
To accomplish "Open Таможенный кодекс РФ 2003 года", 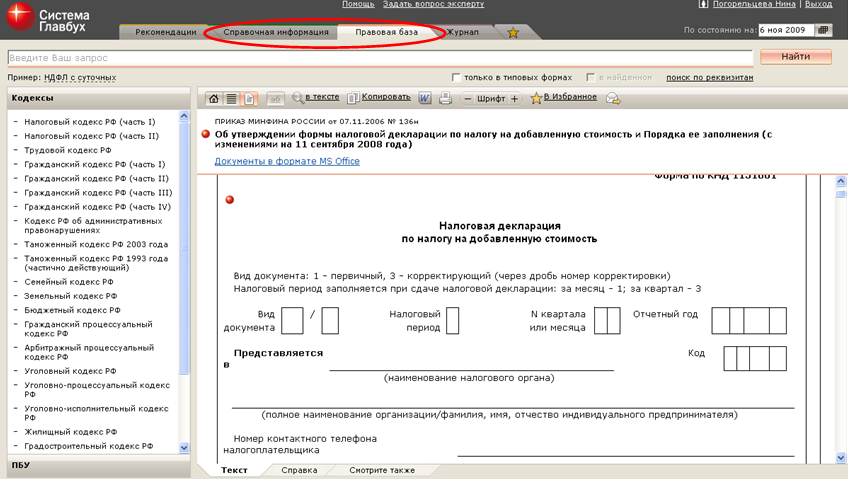I will [x=96, y=244].
